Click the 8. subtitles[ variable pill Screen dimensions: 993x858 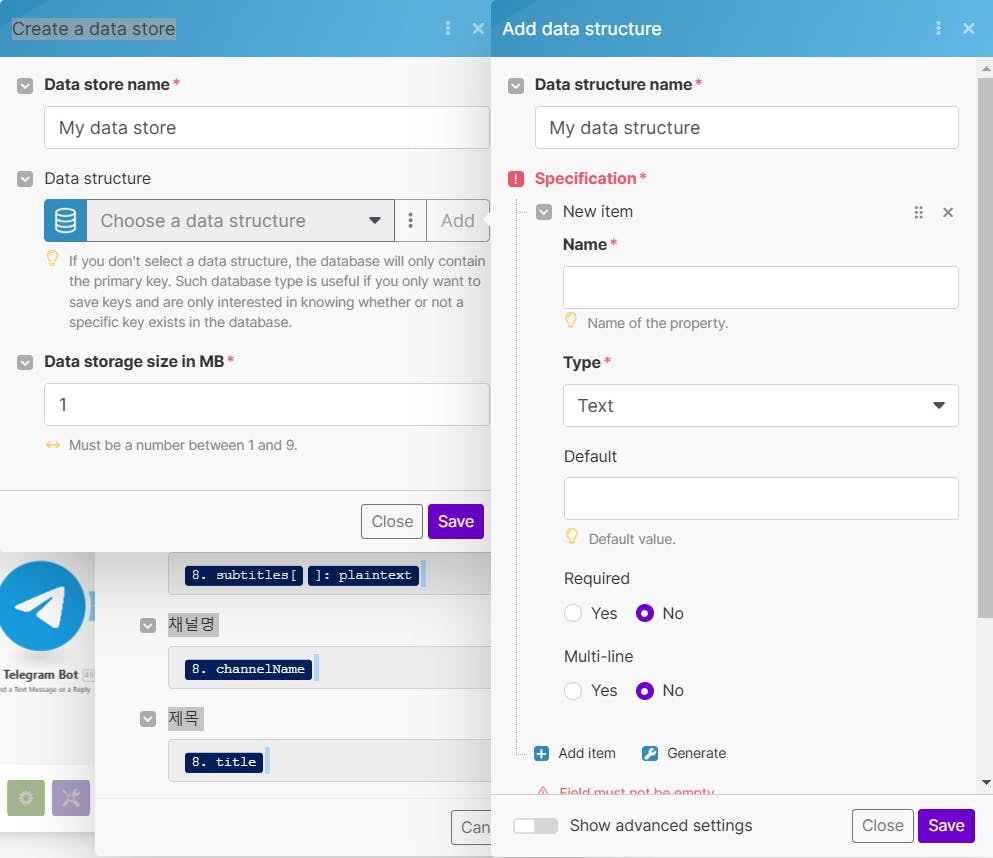244,575
